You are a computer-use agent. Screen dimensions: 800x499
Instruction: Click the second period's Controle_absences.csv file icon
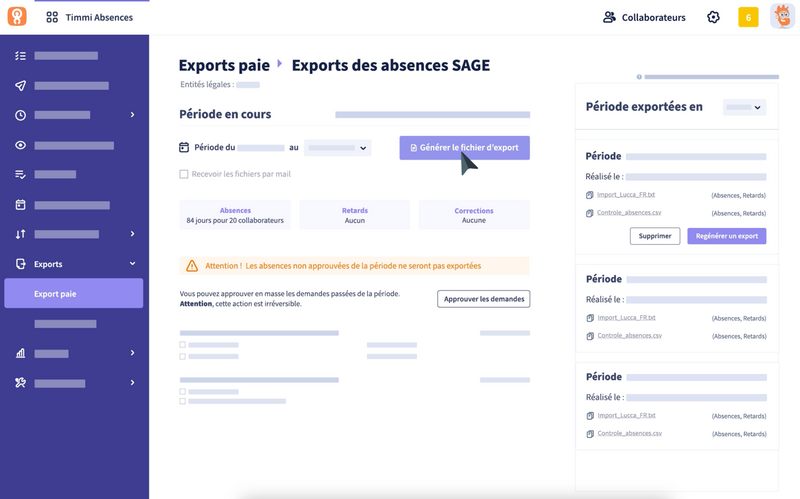[x=590, y=336]
